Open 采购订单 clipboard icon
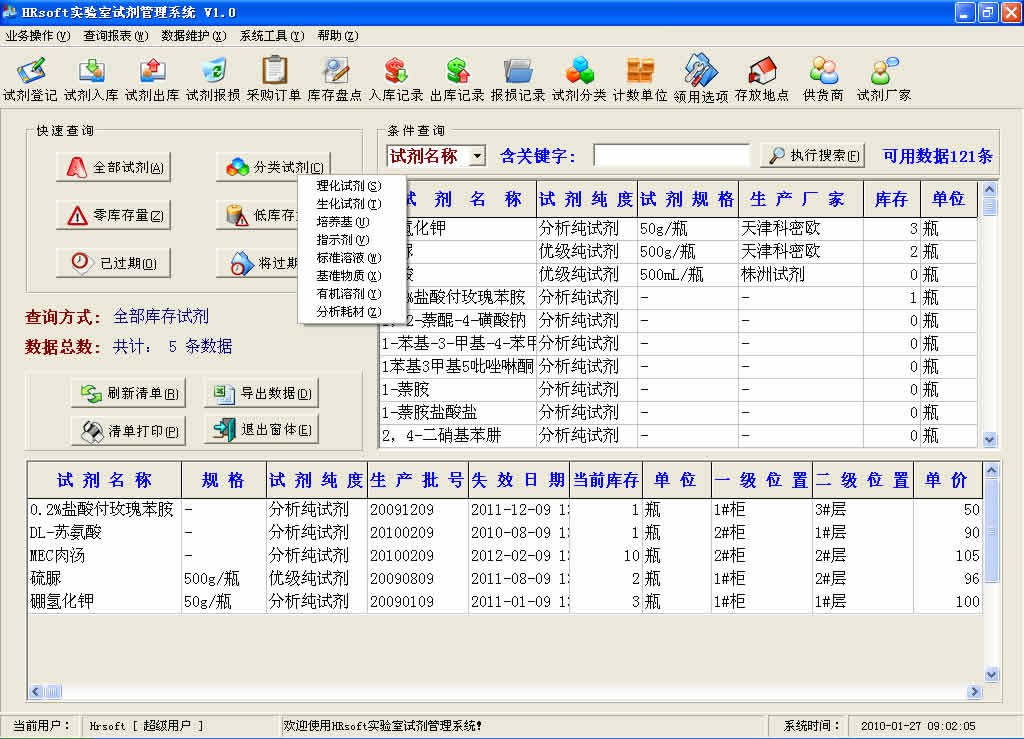The width and height of the screenshot is (1024, 739). tap(274, 79)
